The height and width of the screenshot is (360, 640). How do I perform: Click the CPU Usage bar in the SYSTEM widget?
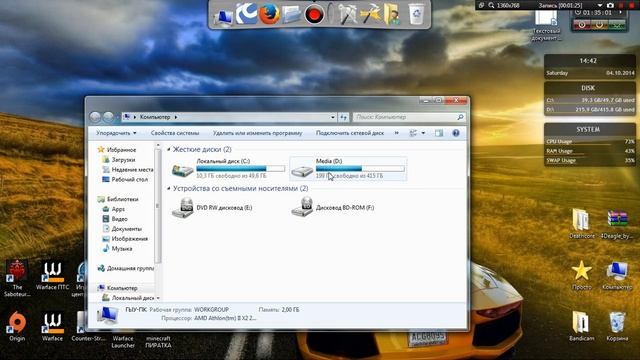click(x=590, y=142)
